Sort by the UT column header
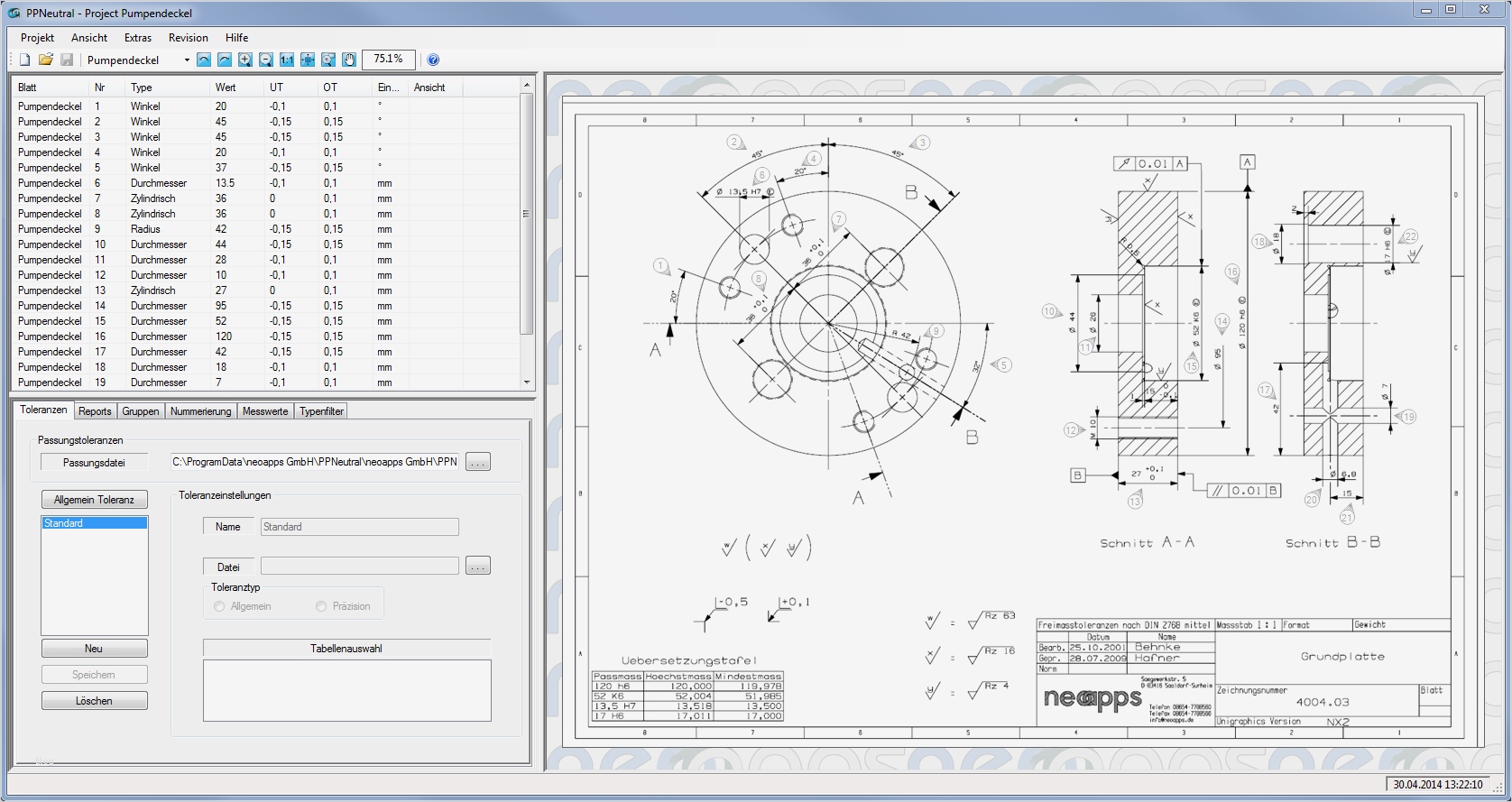The width and height of the screenshot is (1512, 802). (x=292, y=88)
